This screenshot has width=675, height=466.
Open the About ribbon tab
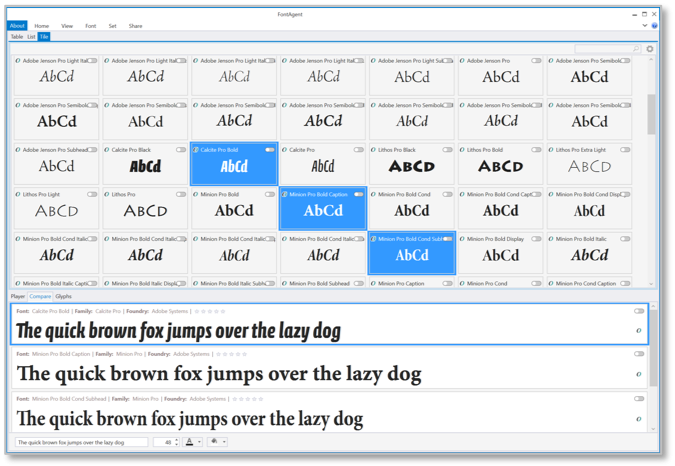(17, 26)
